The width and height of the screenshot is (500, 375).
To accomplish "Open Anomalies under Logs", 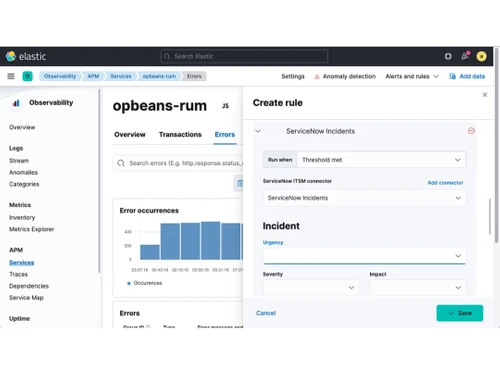I will click(x=23, y=172).
